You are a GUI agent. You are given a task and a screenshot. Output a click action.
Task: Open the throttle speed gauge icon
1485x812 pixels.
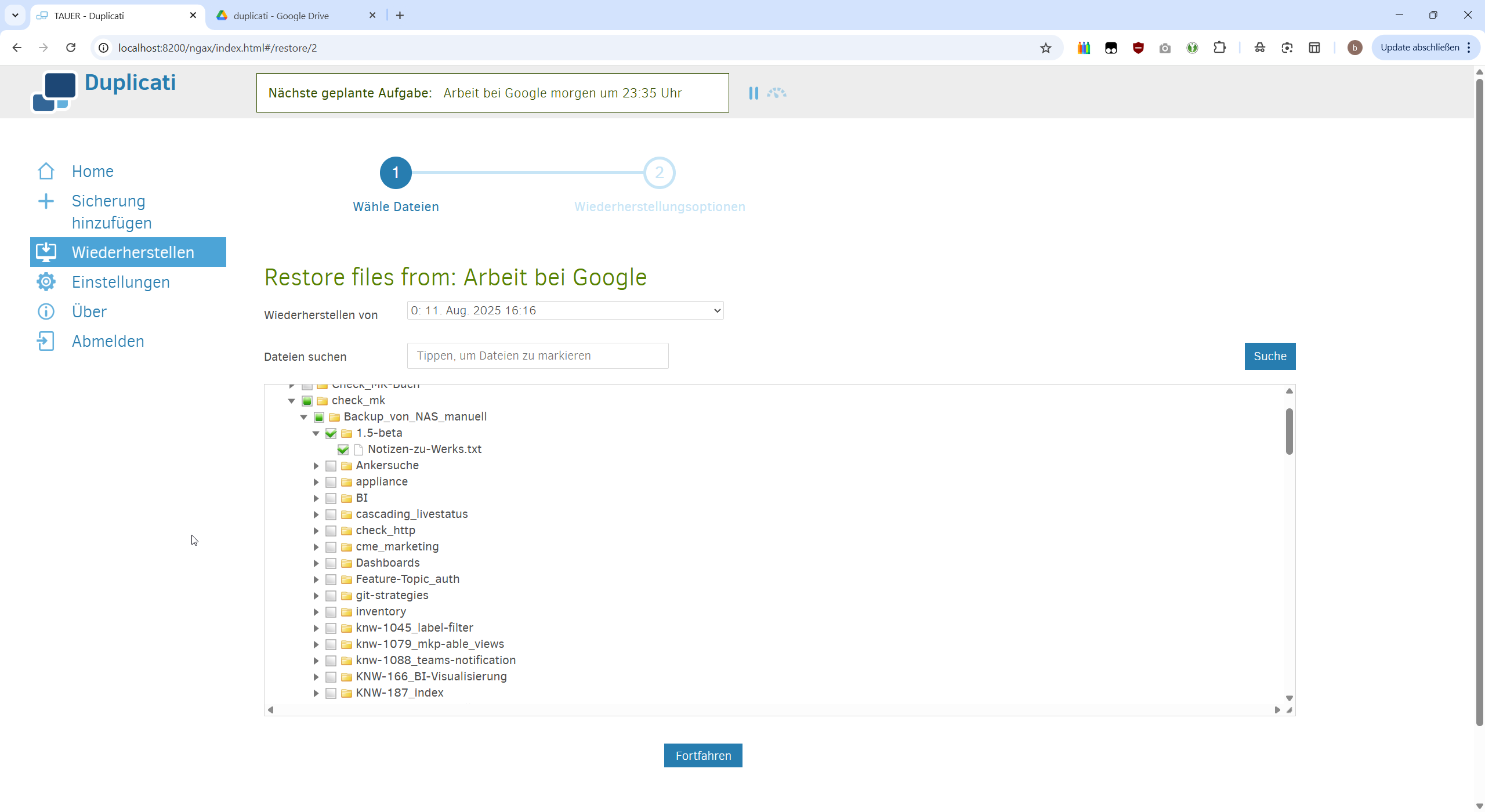777,93
